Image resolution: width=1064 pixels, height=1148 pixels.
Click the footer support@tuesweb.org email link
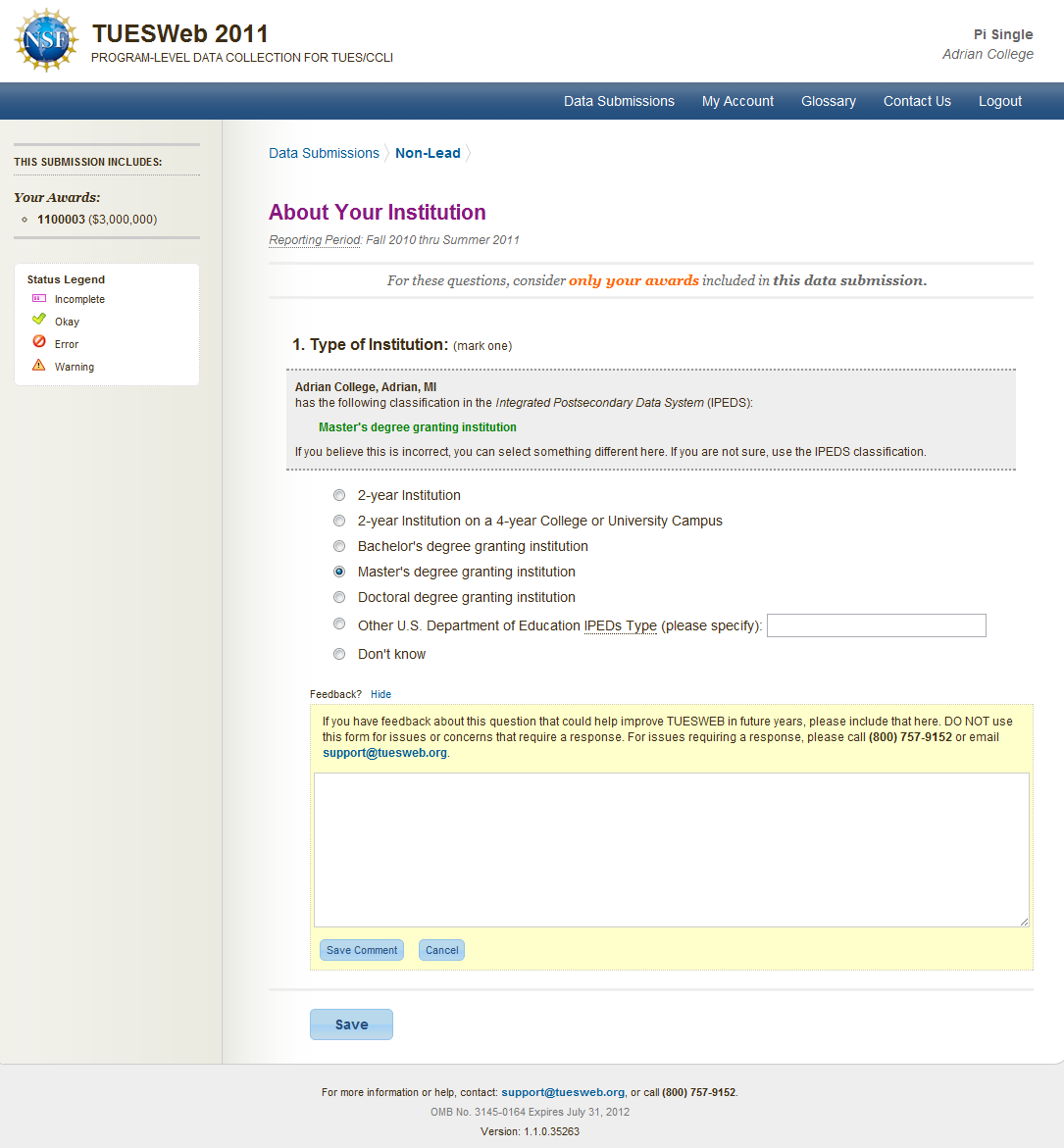(562, 1092)
